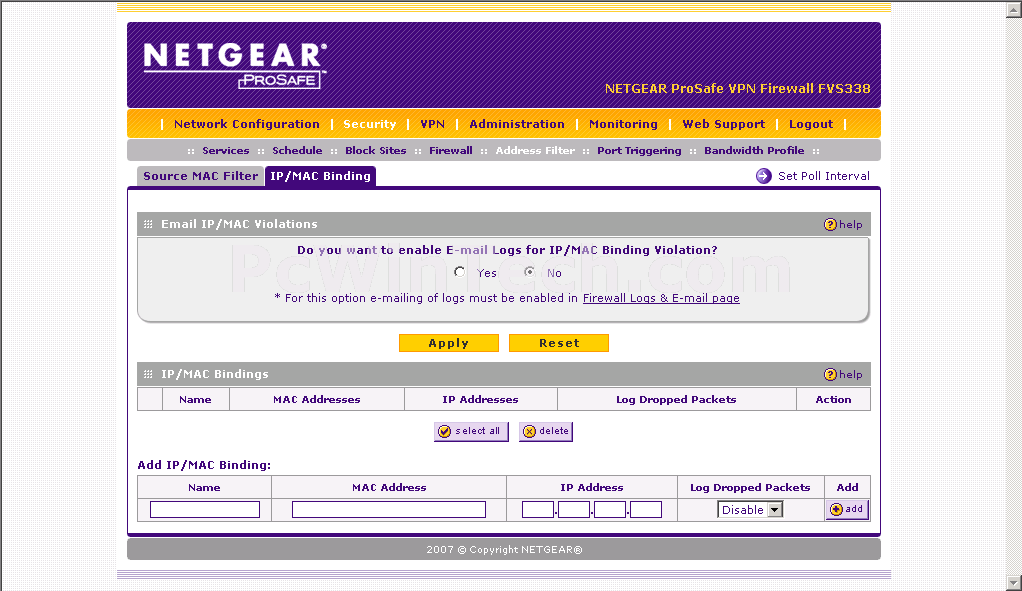The image size is (1022, 591).
Task: Focus the MAC Address input field
Action: pos(388,510)
